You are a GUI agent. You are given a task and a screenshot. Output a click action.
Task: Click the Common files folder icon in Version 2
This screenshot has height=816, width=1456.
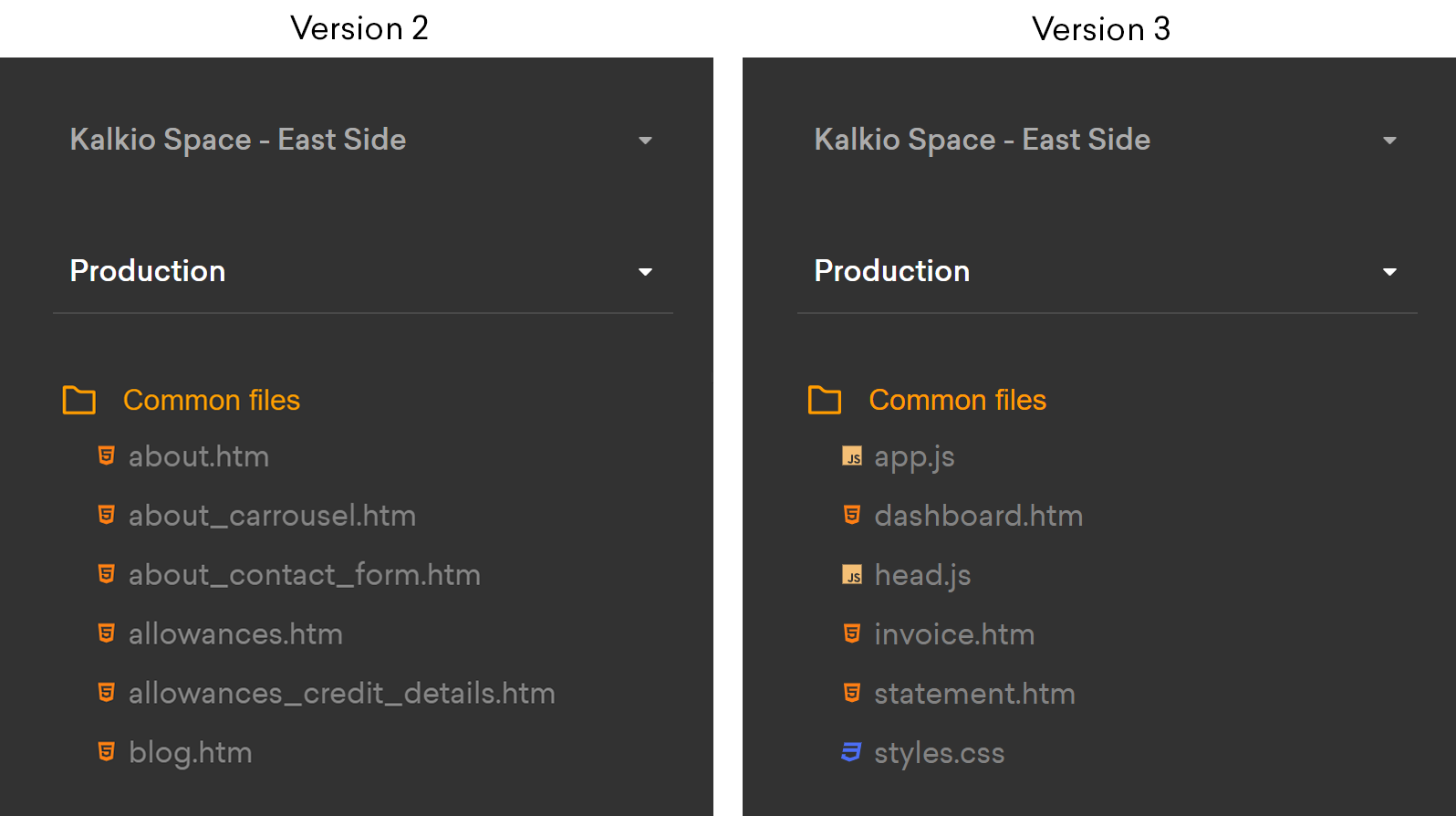point(79,400)
